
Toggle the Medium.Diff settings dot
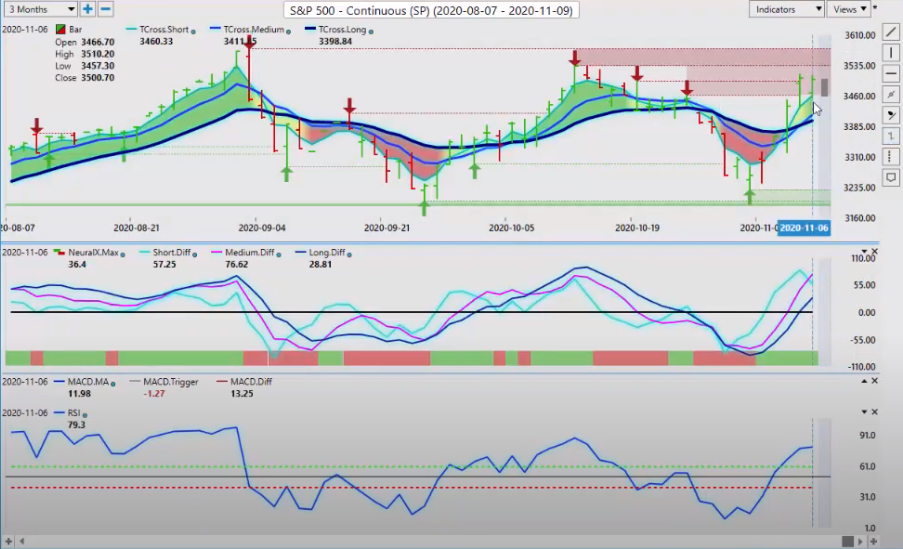click(x=279, y=254)
